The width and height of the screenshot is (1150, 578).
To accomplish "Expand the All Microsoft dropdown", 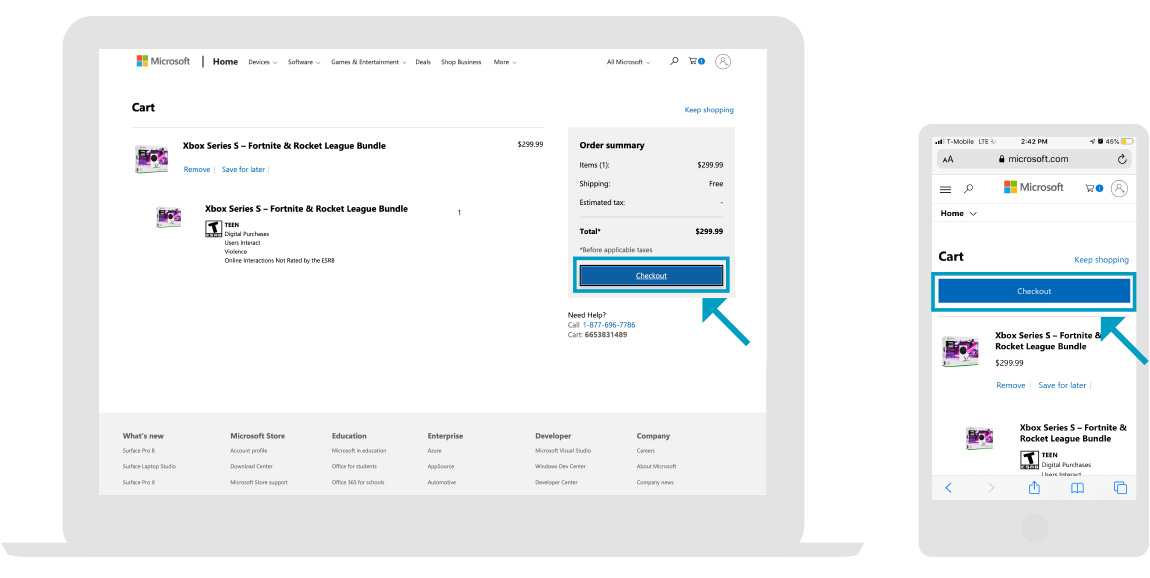I will pos(629,62).
